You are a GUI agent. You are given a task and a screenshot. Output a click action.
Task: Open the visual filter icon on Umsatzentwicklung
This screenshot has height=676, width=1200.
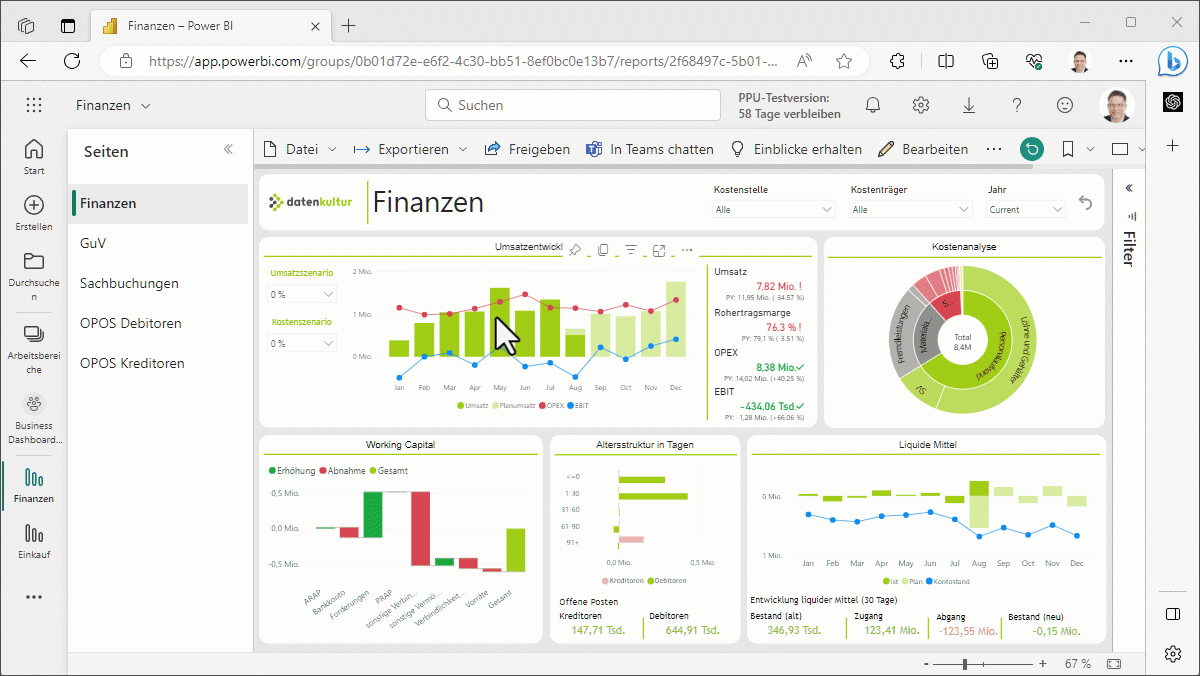coord(631,250)
